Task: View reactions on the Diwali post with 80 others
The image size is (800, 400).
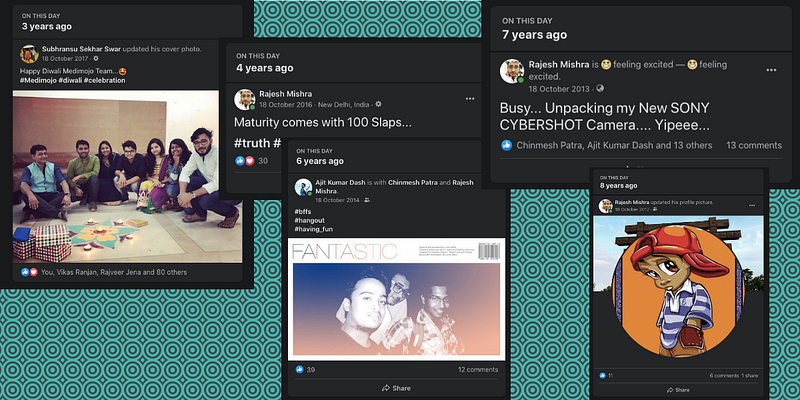Action: click(29, 272)
